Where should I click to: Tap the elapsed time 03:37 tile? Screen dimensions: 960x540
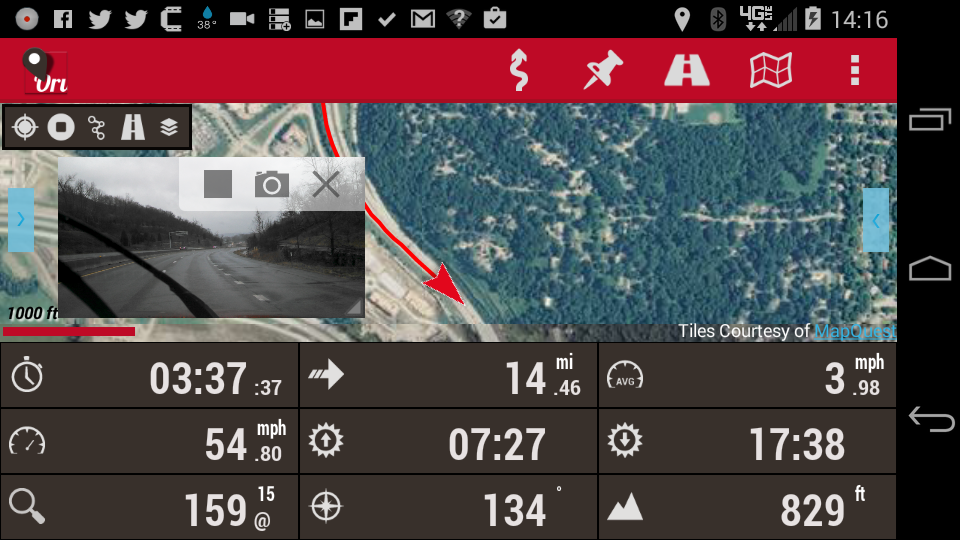[x=149, y=375]
